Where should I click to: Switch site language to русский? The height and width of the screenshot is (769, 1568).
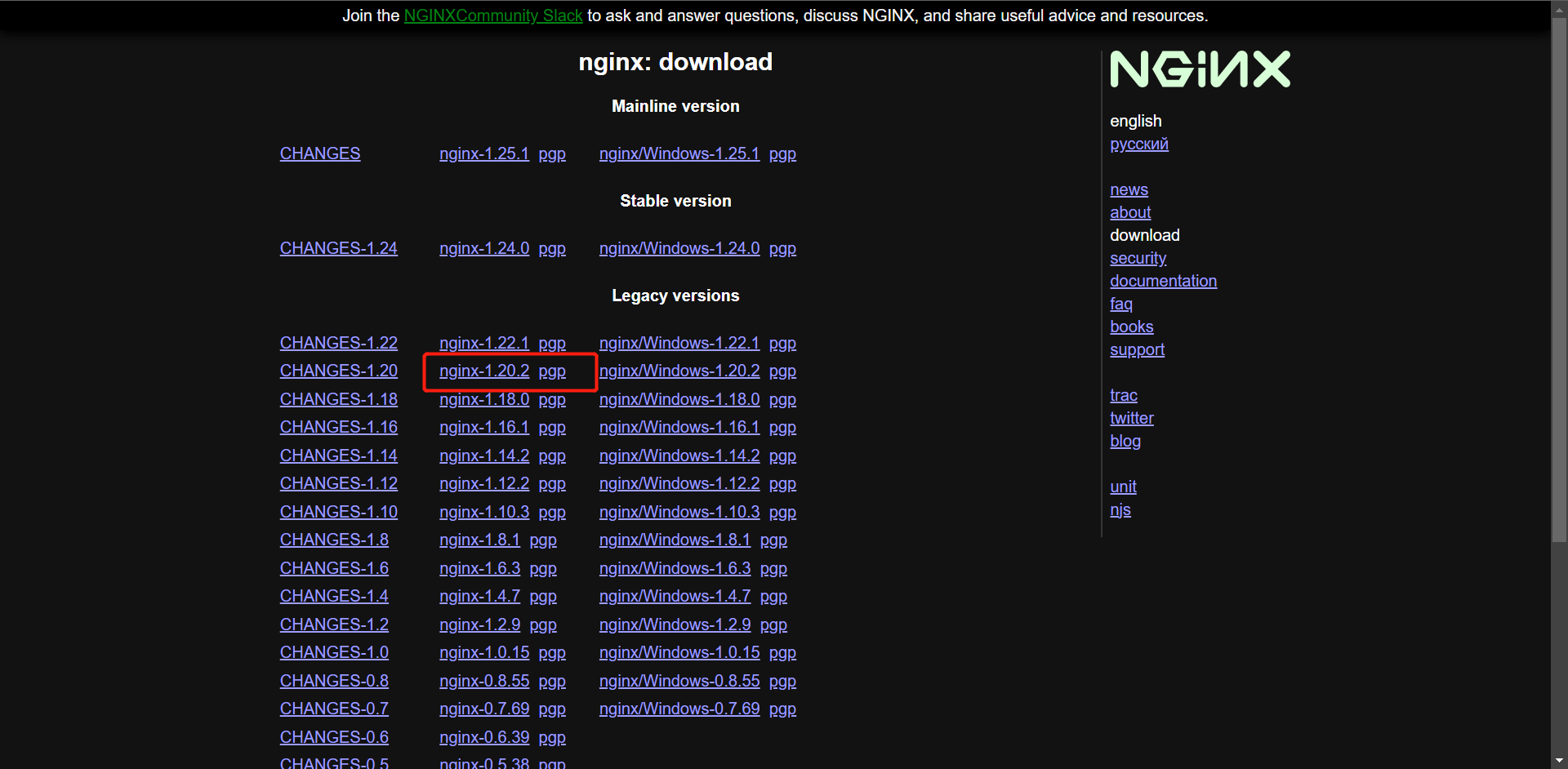tap(1139, 144)
